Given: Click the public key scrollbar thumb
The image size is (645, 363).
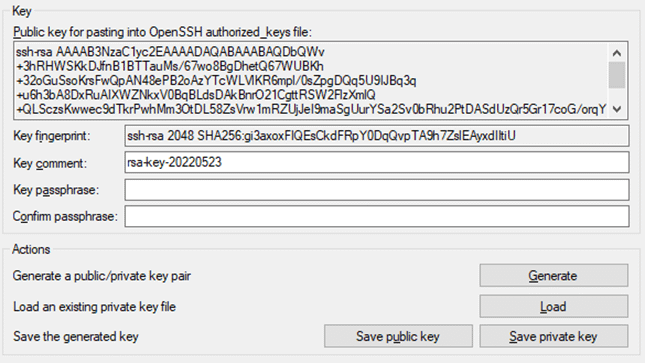Looking at the screenshot, I should point(617,74).
